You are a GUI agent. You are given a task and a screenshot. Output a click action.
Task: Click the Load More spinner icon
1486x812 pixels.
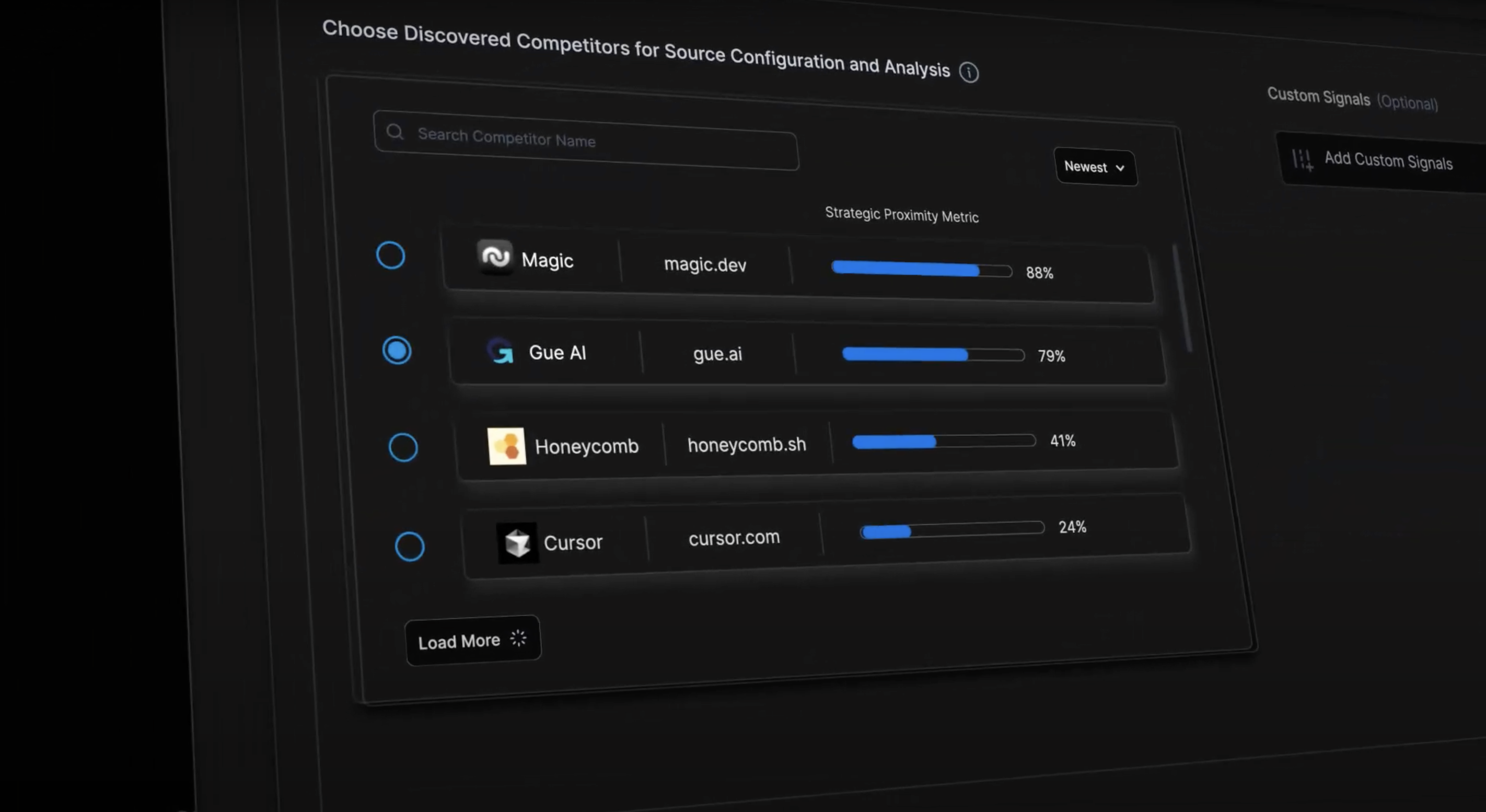(518, 638)
